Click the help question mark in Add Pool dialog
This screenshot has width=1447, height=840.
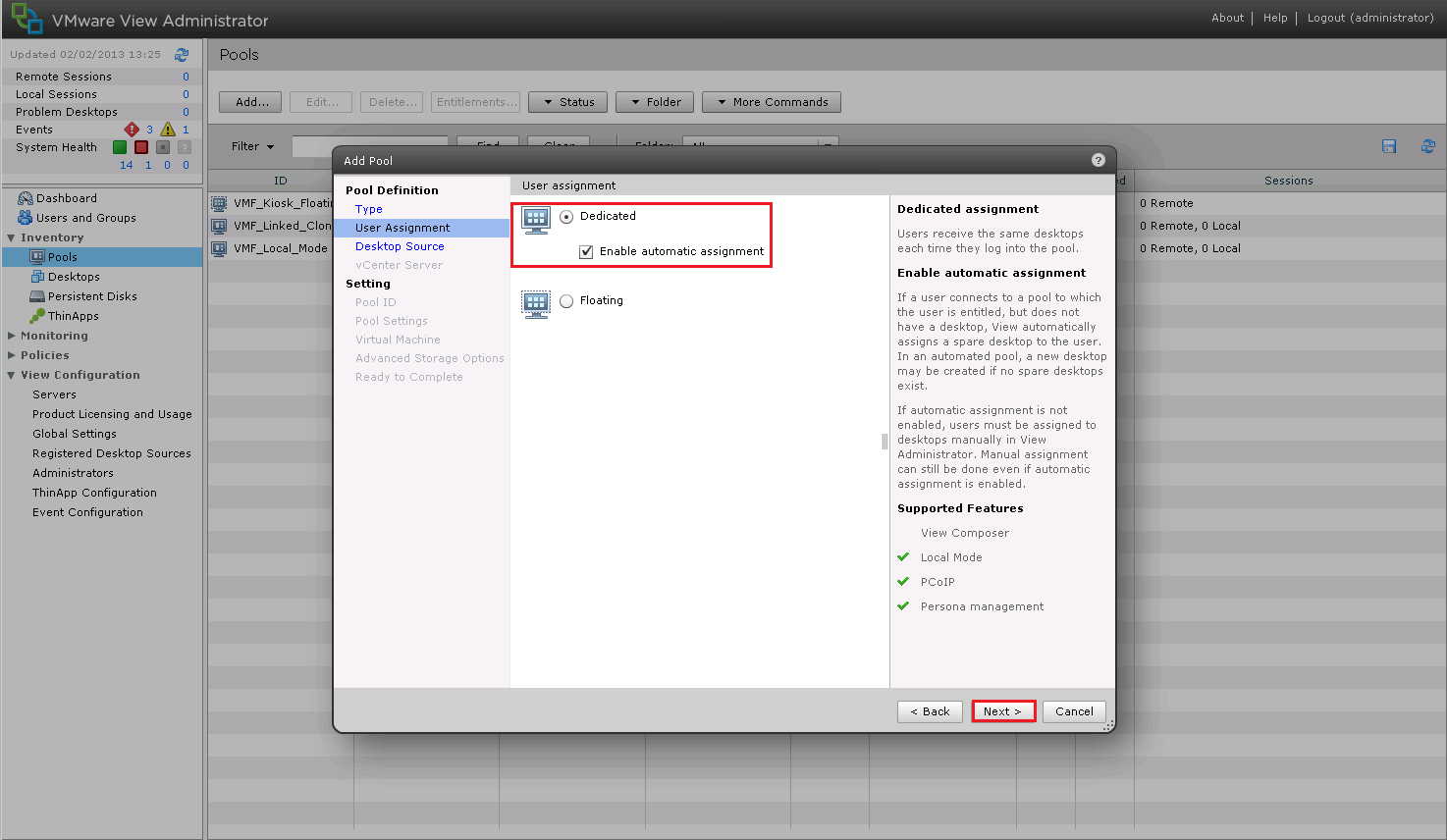pos(1098,160)
